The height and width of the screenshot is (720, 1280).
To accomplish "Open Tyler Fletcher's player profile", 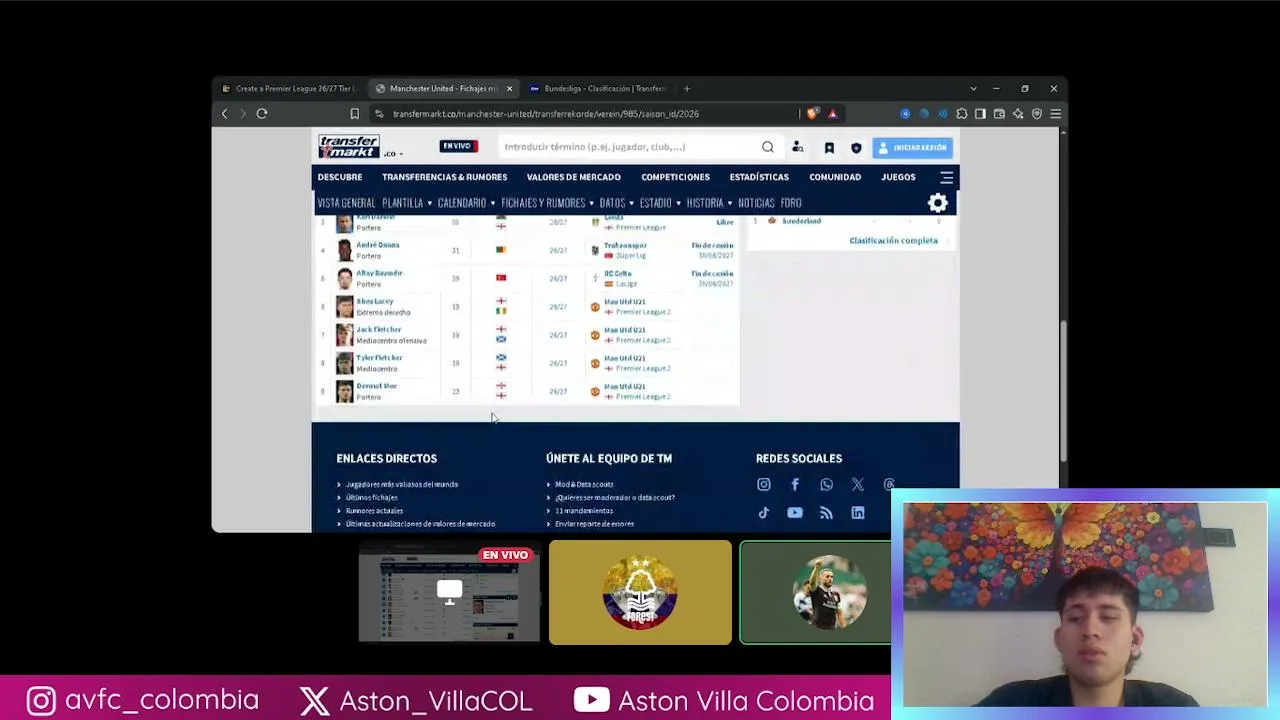I will point(379,357).
